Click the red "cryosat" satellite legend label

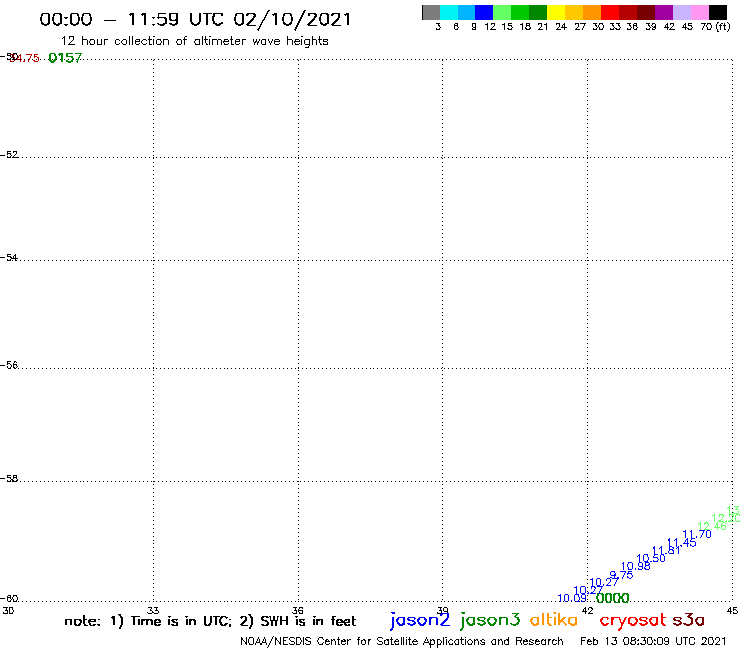tap(633, 620)
